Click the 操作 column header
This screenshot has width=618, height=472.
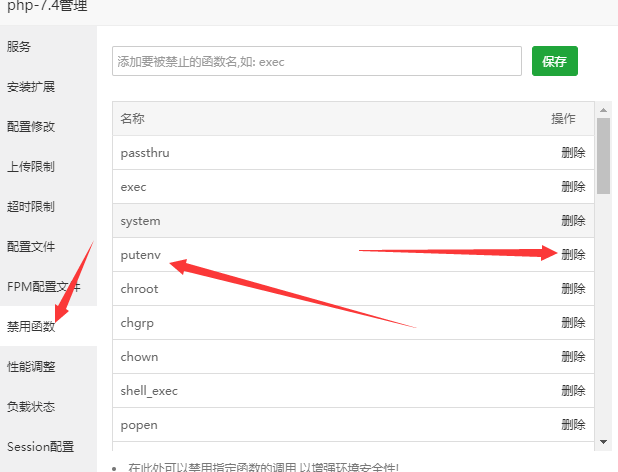coord(563,119)
